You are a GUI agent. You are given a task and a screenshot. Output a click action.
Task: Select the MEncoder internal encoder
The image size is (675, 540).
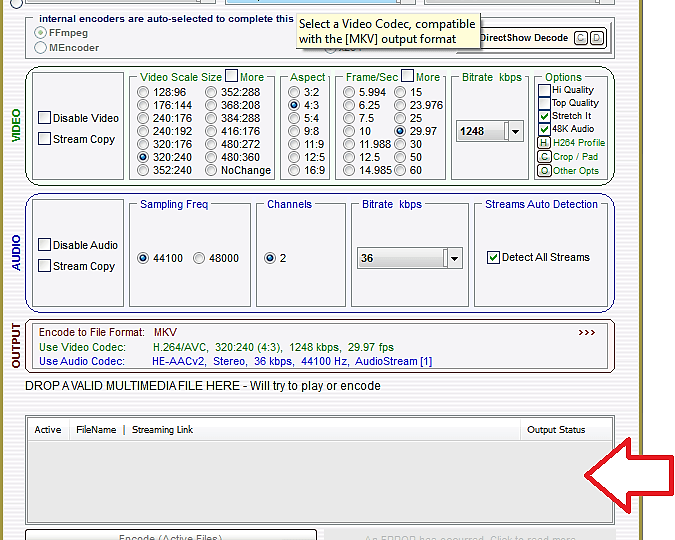(x=41, y=47)
